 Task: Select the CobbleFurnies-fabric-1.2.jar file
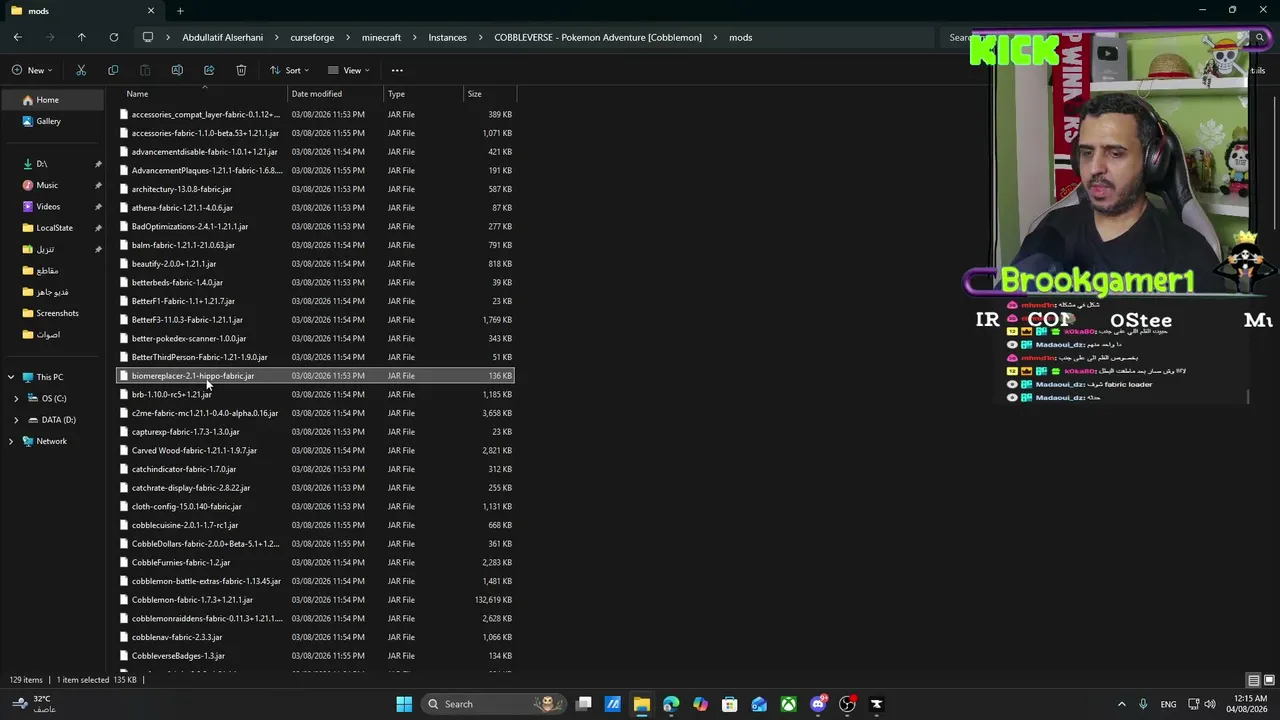316,562
